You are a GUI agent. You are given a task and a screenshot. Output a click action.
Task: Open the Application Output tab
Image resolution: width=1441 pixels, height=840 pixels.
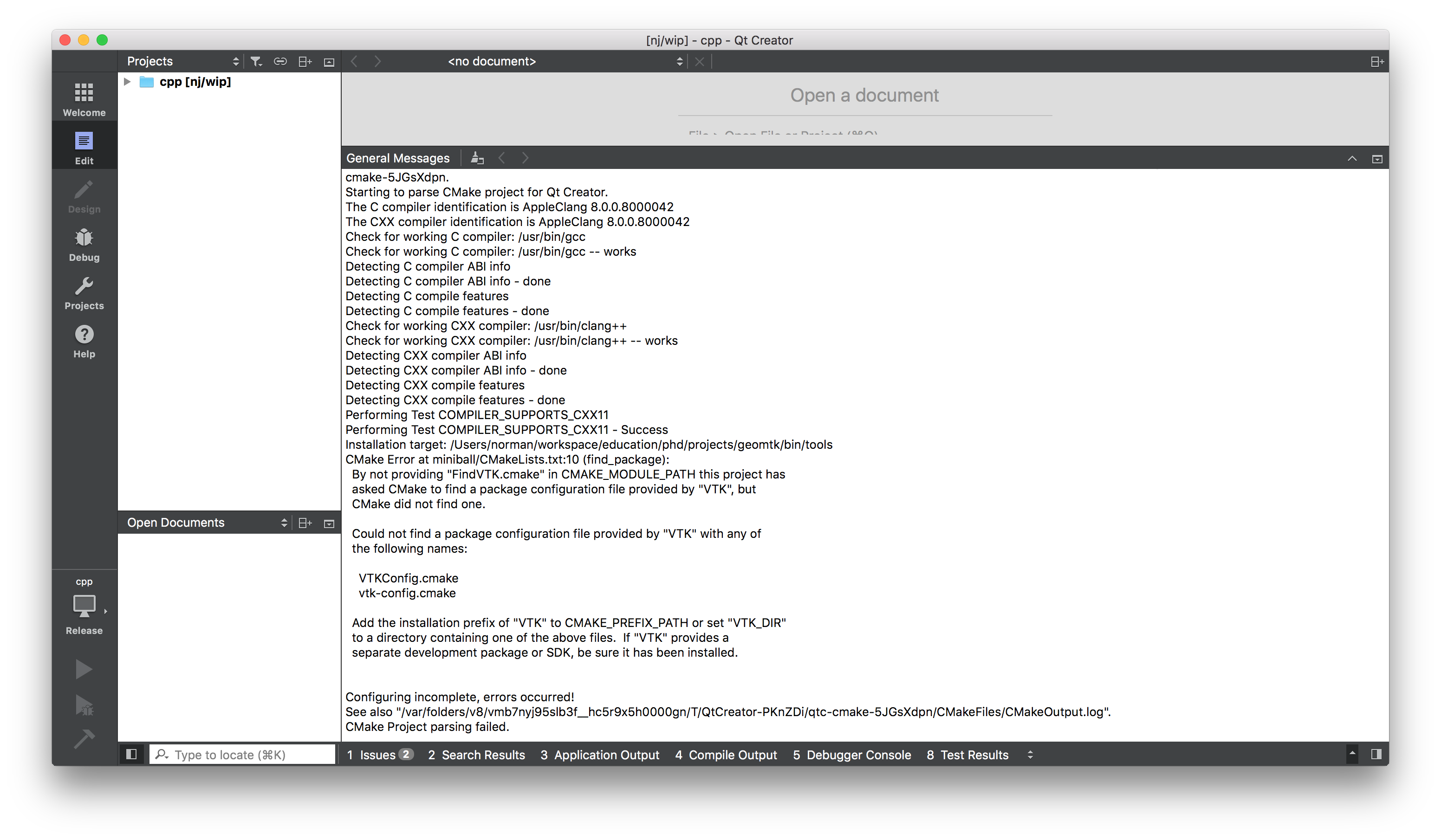coord(600,755)
